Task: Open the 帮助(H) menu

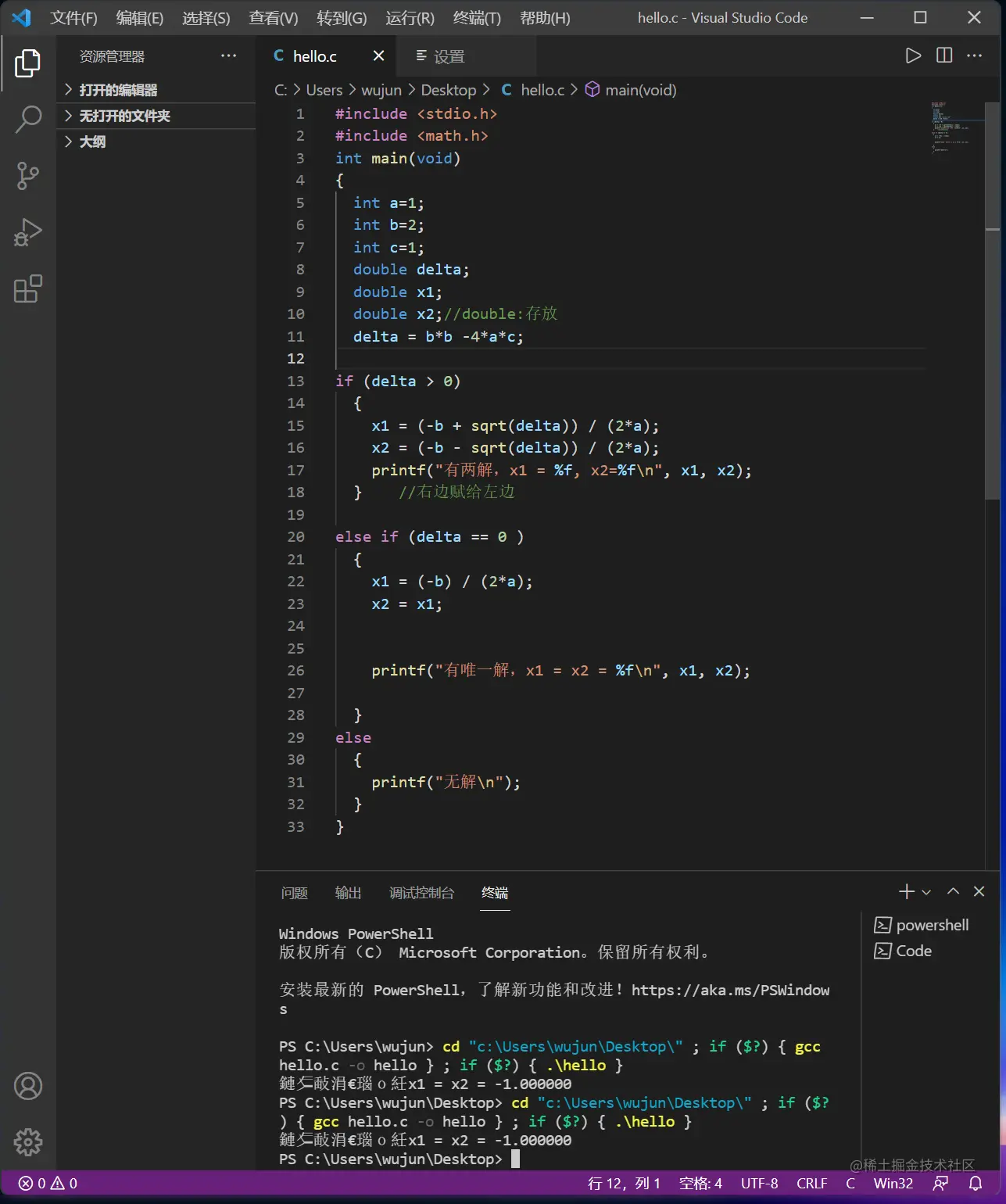Action: point(545,18)
